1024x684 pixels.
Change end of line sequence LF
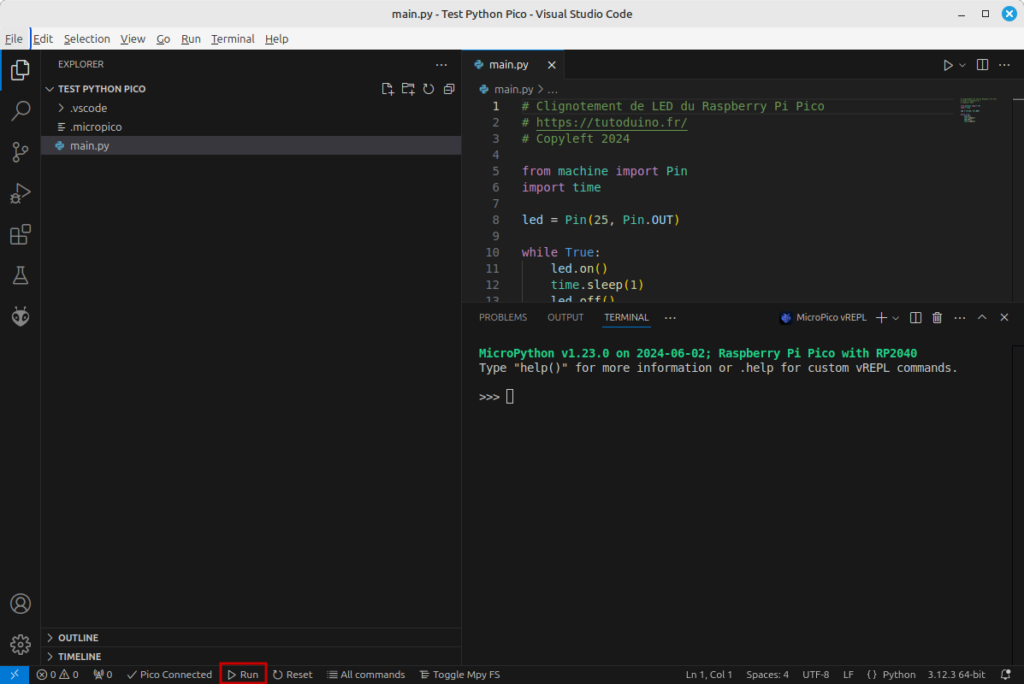[848, 675]
